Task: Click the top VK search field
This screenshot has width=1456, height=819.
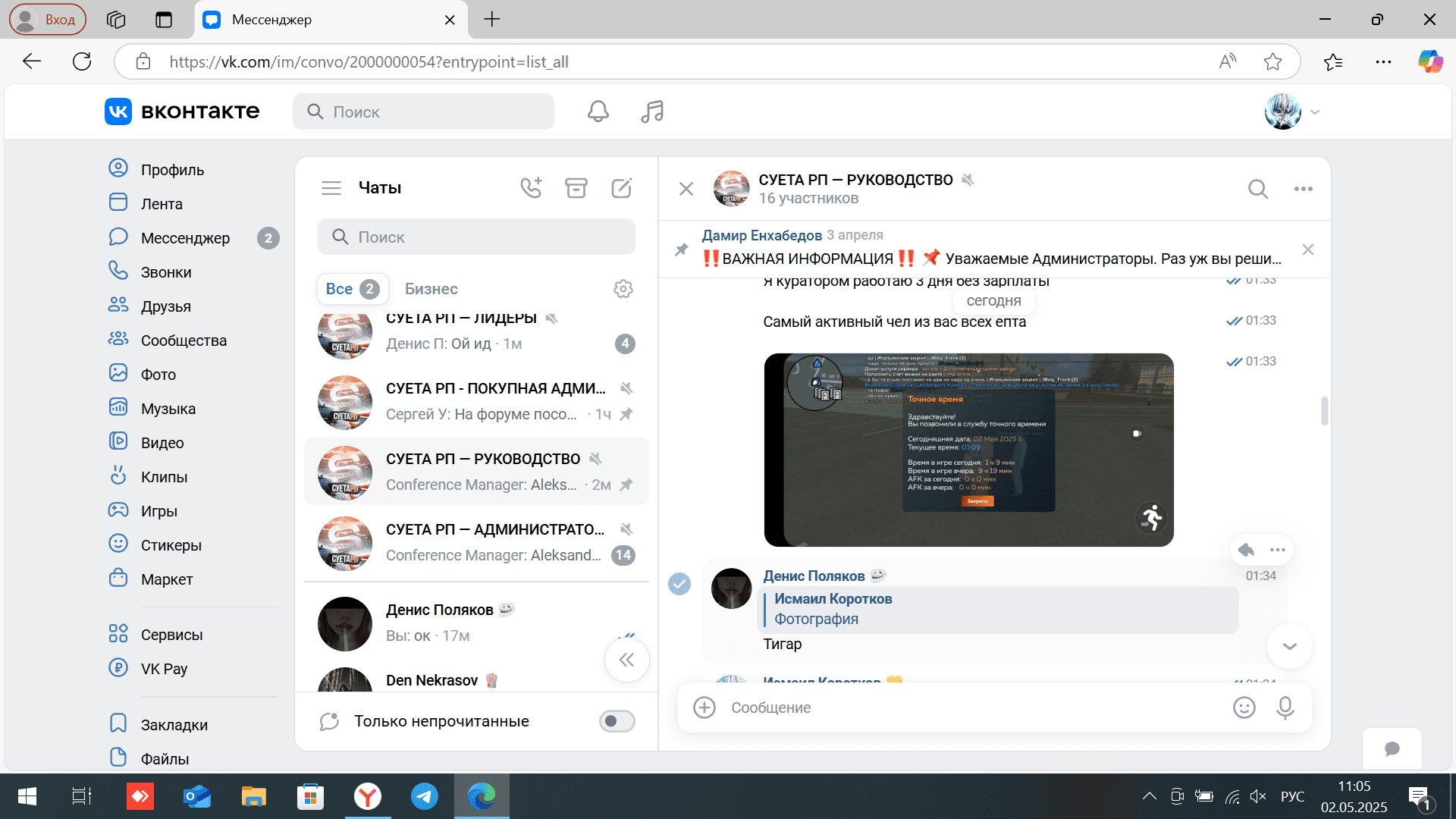Action: point(423,111)
